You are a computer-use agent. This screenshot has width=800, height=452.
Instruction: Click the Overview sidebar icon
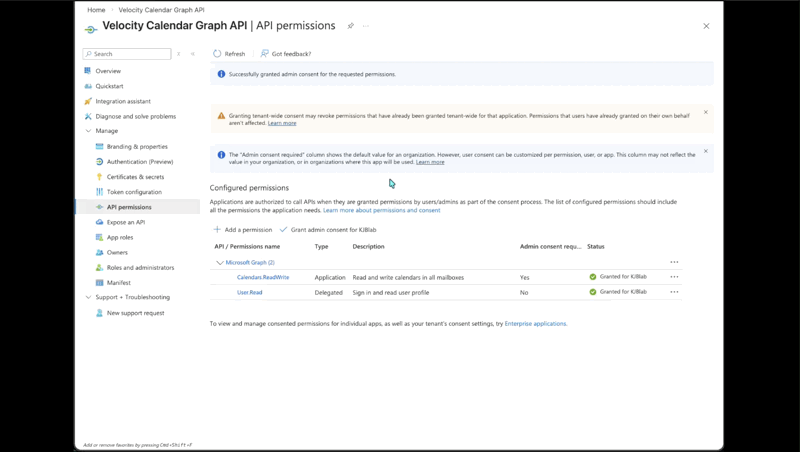(x=88, y=71)
